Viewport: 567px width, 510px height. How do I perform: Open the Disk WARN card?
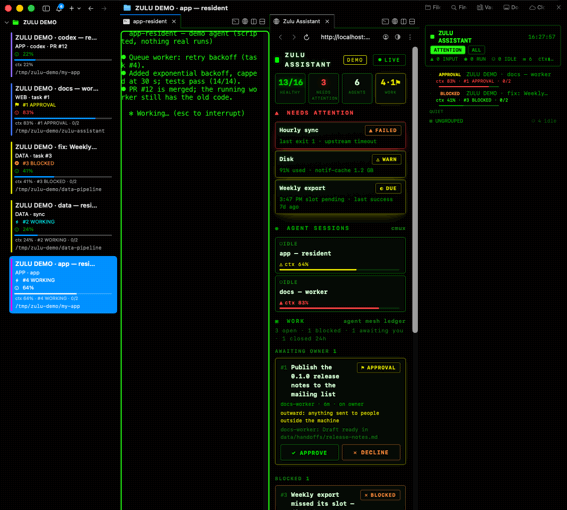point(340,164)
